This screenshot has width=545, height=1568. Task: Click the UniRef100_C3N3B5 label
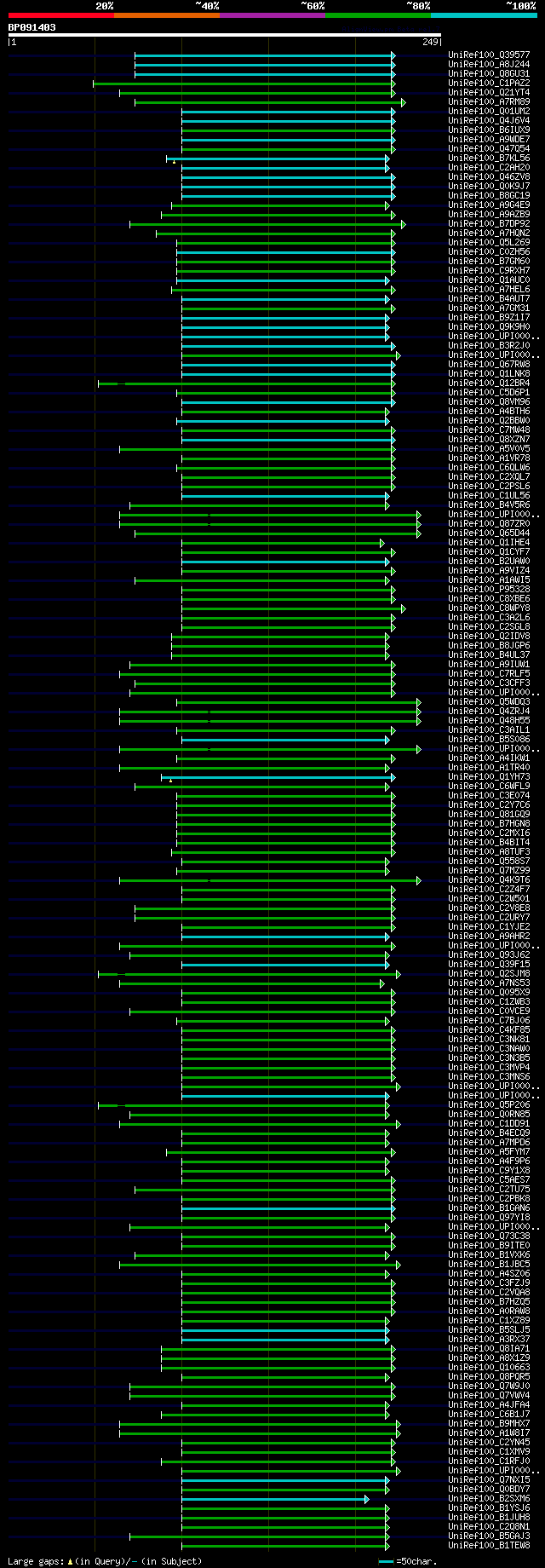click(489, 1058)
